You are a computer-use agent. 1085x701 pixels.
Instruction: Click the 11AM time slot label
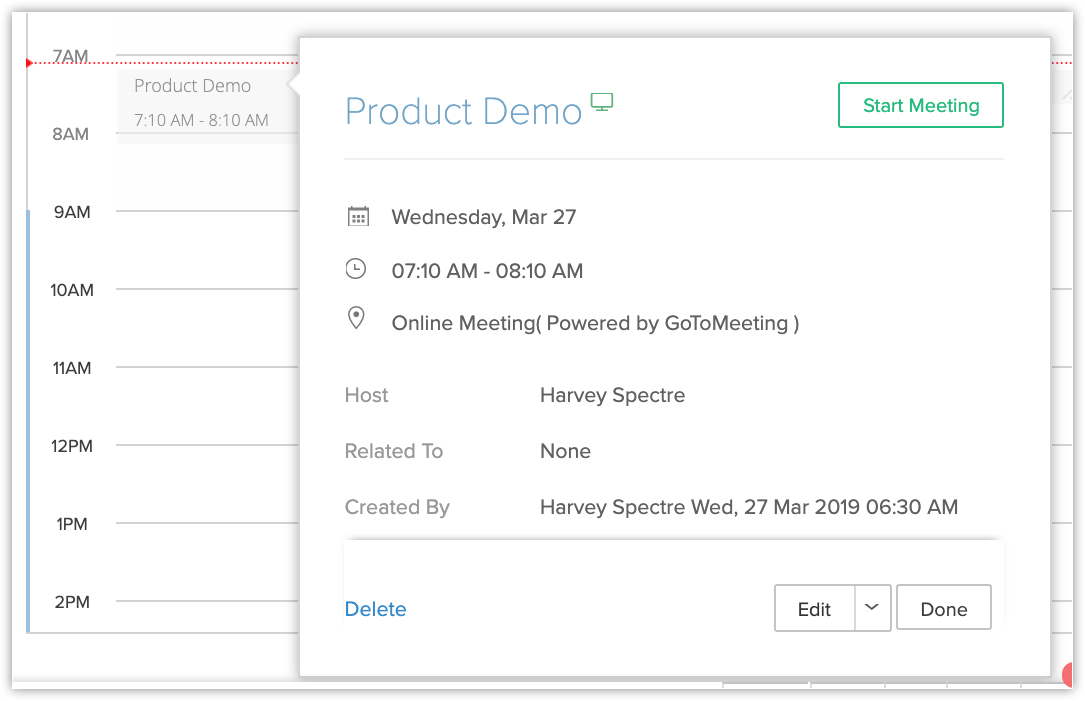pos(72,368)
